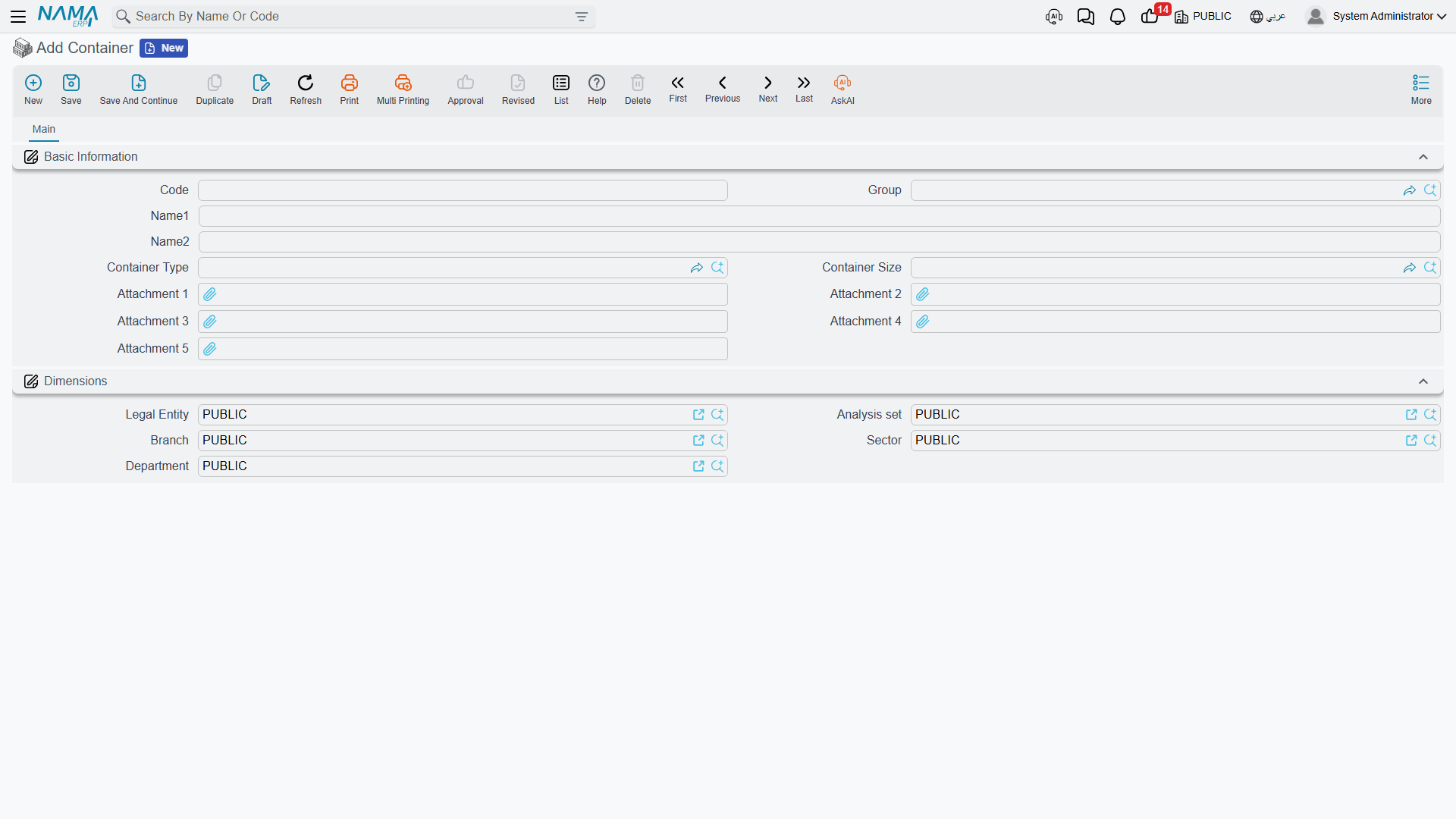1456x819 pixels.
Task: Attach file to Attachment 4
Action: [923, 322]
